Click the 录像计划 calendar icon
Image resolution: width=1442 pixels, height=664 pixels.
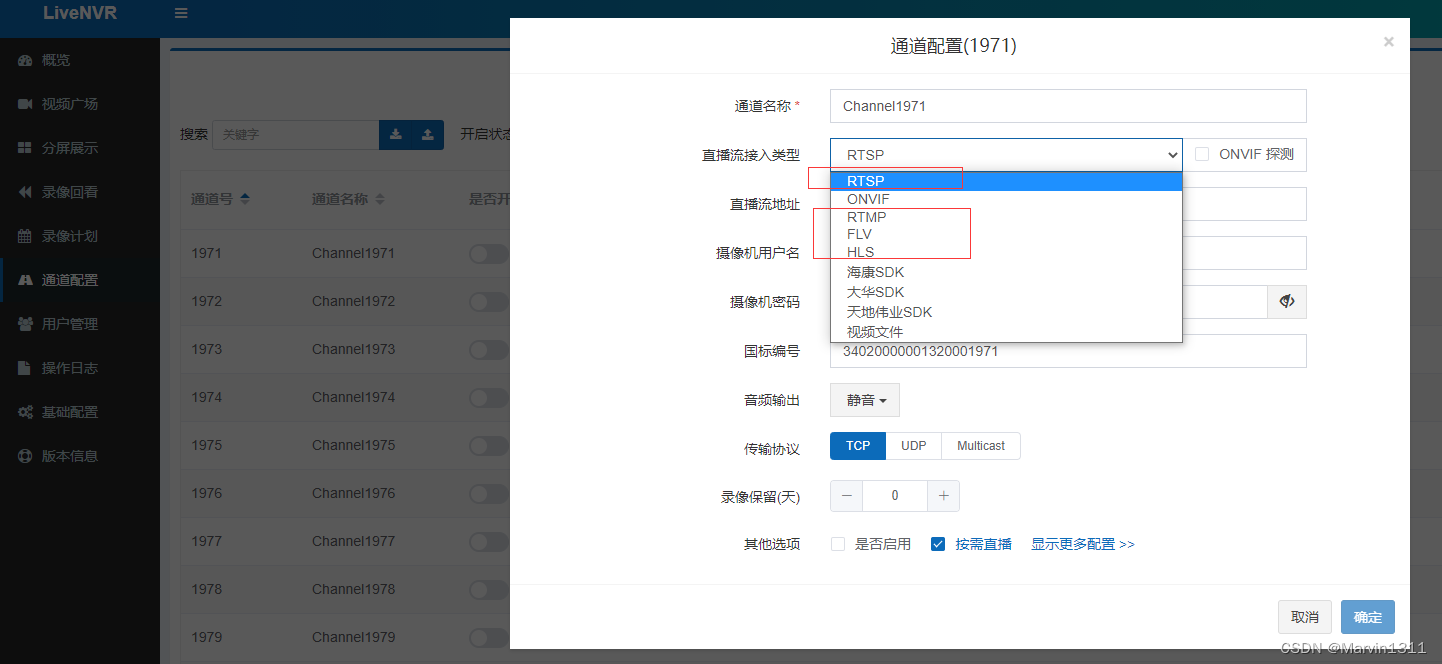click(x=25, y=236)
